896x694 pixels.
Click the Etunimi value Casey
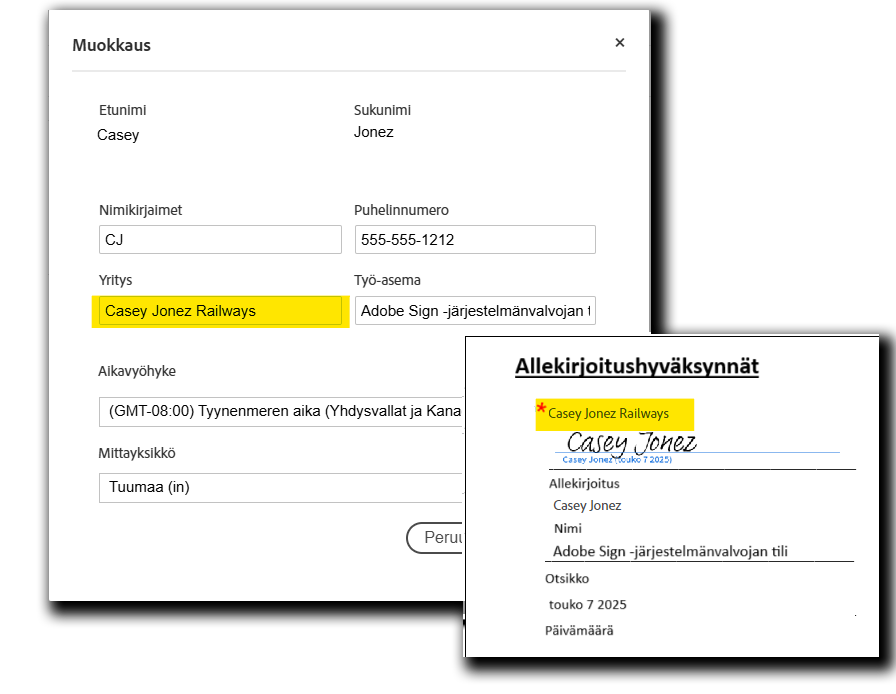pyautogui.click(x=118, y=135)
